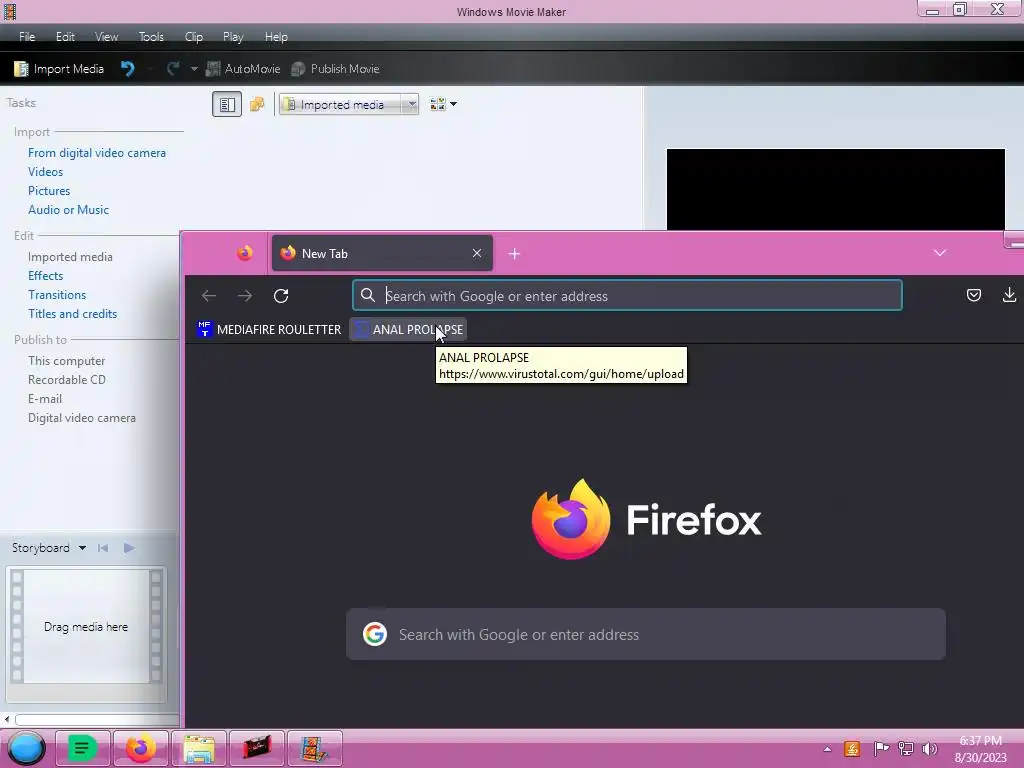Click the black preview monitor in Movie Maker
The image size is (1024, 768).
[835, 189]
